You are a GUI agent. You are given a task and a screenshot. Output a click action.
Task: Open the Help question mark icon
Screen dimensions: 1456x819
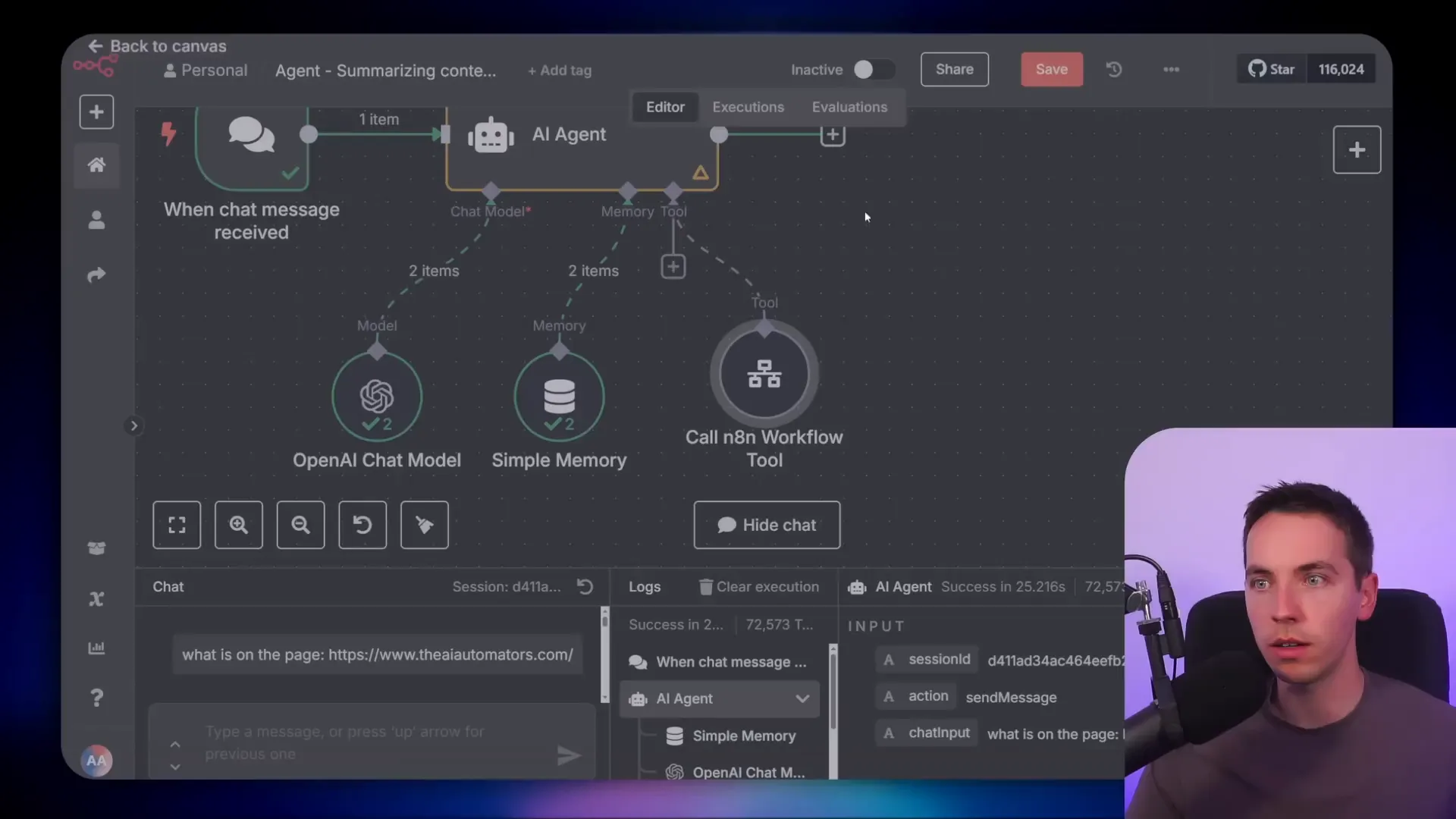pyautogui.click(x=96, y=698)
